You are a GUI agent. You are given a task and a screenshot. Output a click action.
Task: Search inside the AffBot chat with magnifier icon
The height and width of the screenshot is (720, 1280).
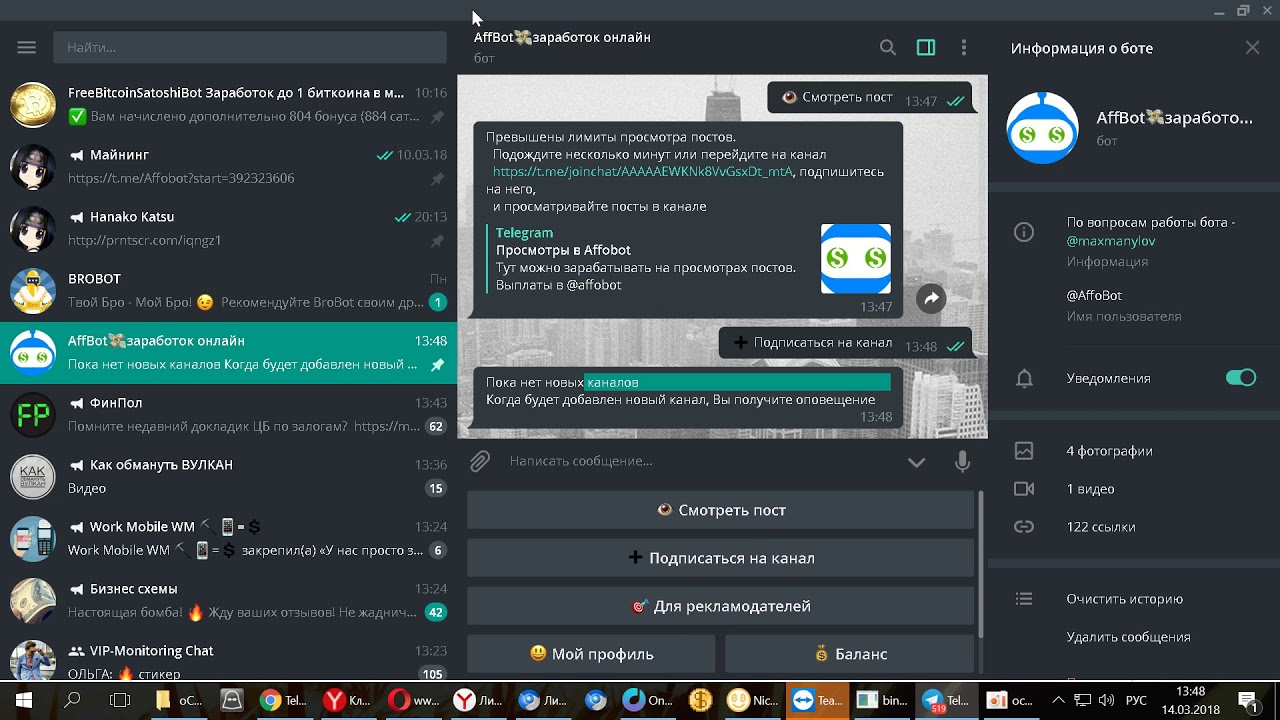[x=887, y=47]
